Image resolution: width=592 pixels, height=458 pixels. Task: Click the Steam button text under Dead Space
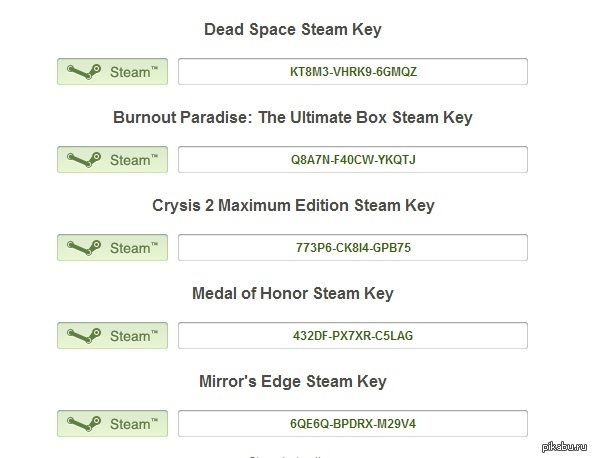click(x=134, y=72)
